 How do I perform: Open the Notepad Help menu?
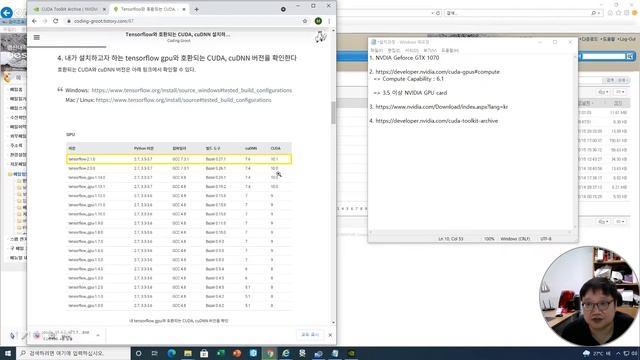450,50
